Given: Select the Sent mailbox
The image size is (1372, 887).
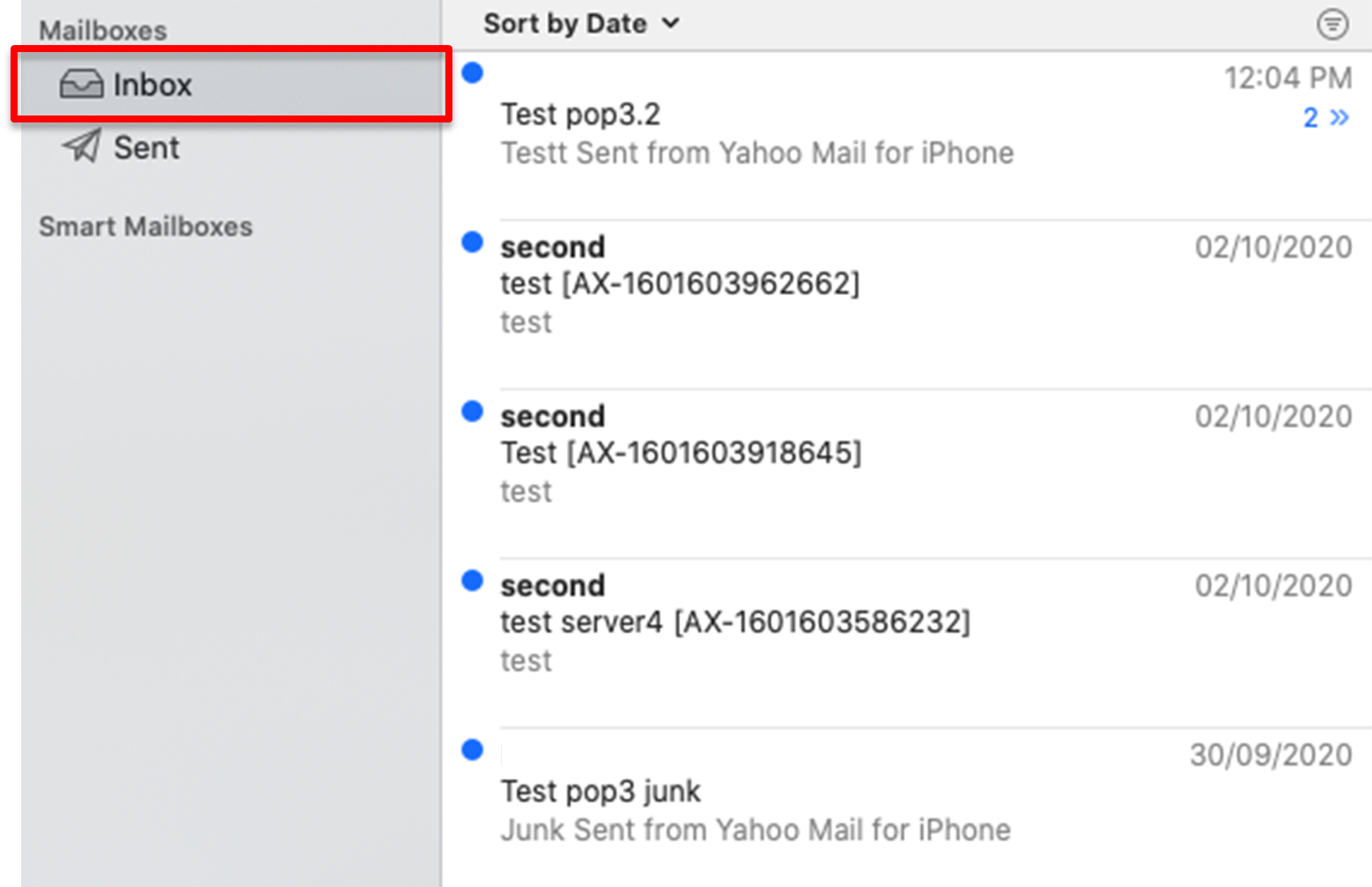Looking at the screenshot, I should [x=147, y=147].
